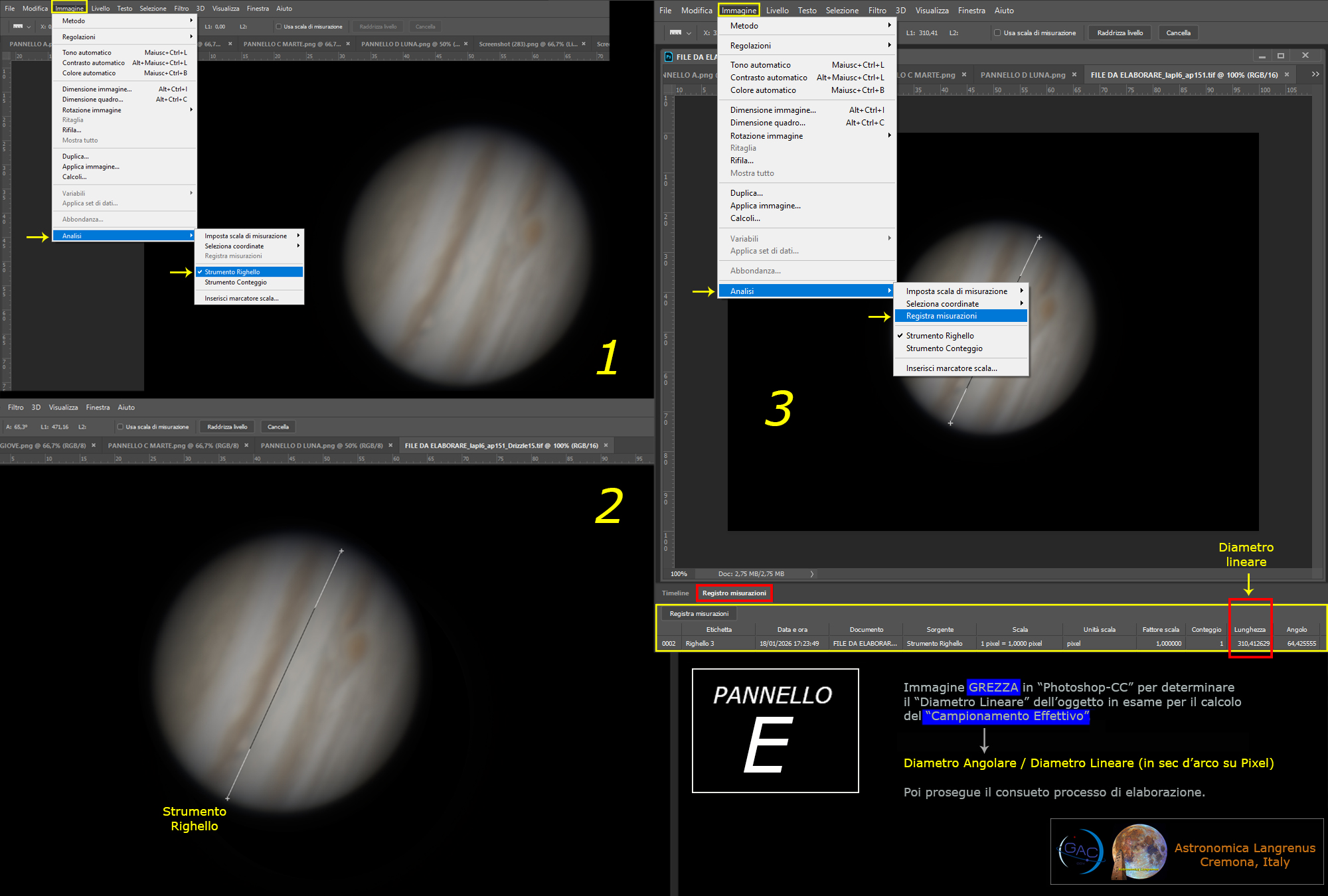Click the Ps document icon beside FILE DA ELA title
This screenshot has height=896, width=1328.
click(669, 57)
